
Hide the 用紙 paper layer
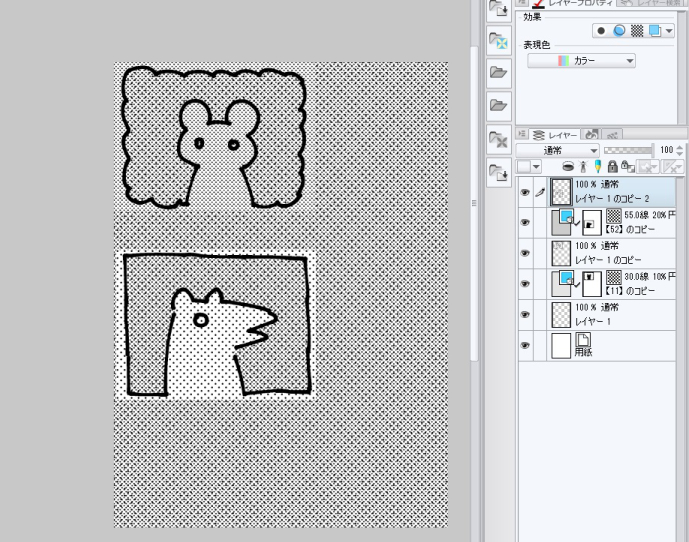525,345
